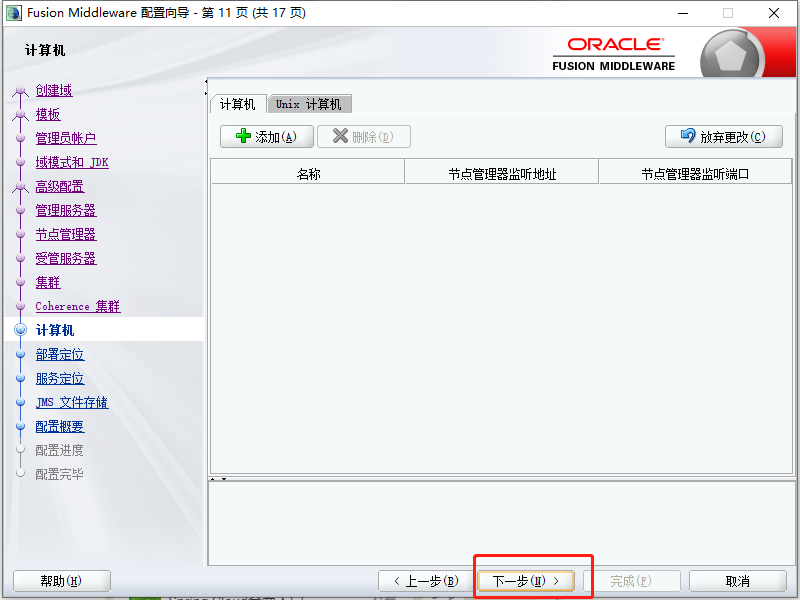Jump to the 服务定位 step
The height and width of the screenshot is (600, 800).
60,379
